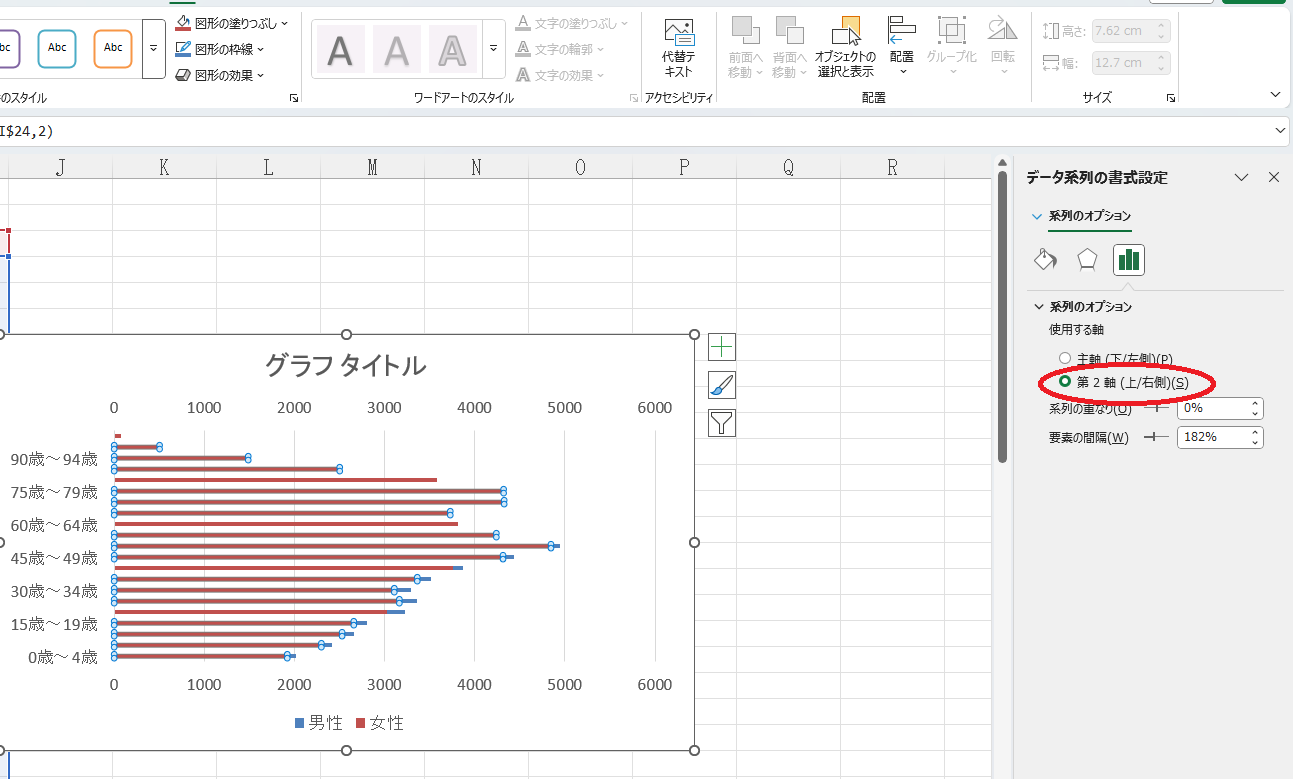
Task: Increase the 系列の重なり value stepper
Action: click(x=1255, y=403)
